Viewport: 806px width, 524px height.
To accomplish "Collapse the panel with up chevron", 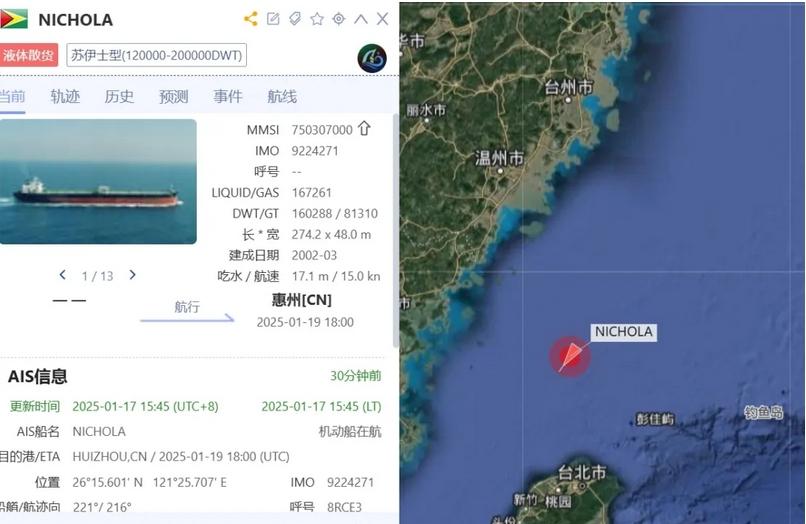I will click(361, 19).
